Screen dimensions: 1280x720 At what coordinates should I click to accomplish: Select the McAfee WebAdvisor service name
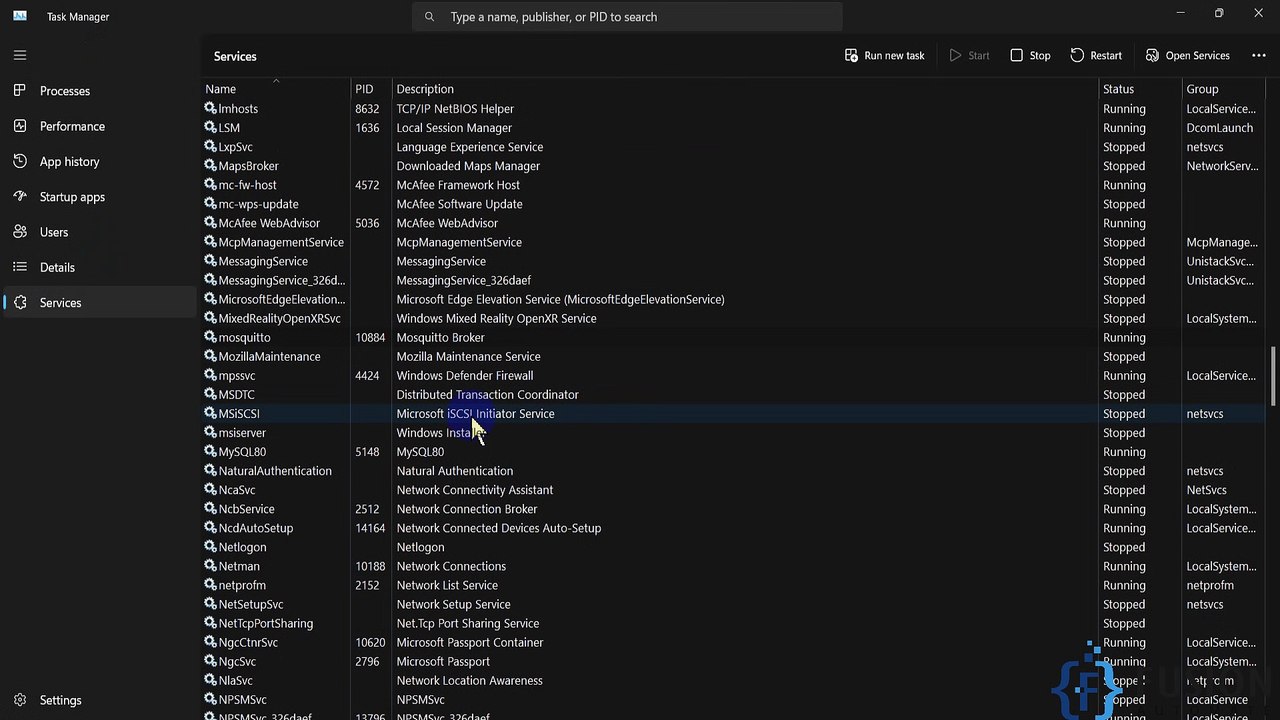click(269, 223)
